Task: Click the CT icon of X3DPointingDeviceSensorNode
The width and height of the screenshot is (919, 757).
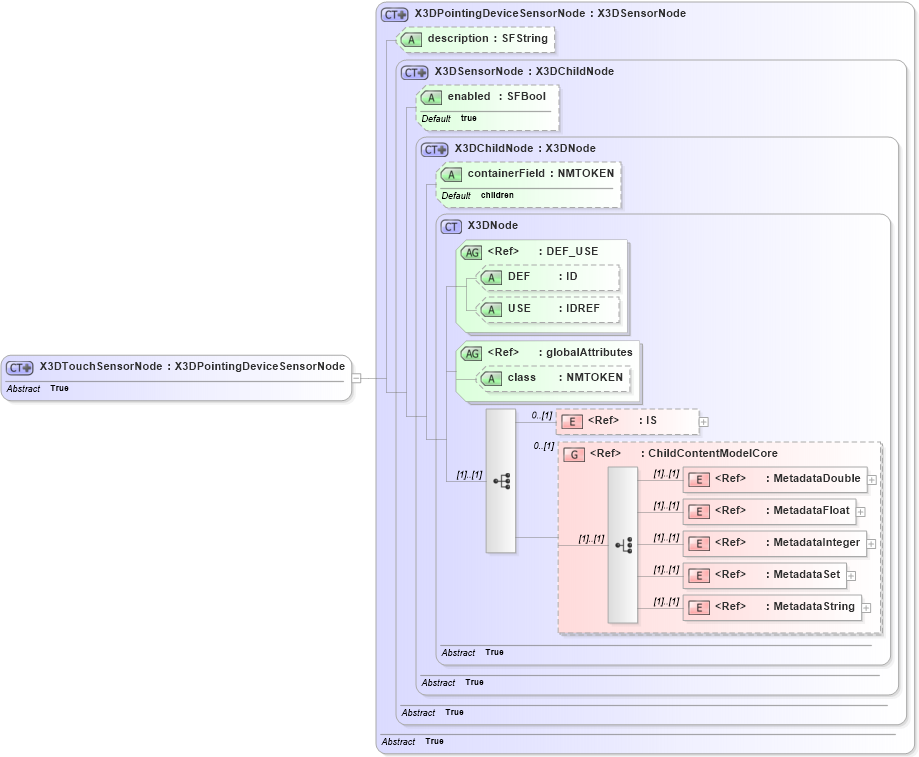Action: [394, 15]
